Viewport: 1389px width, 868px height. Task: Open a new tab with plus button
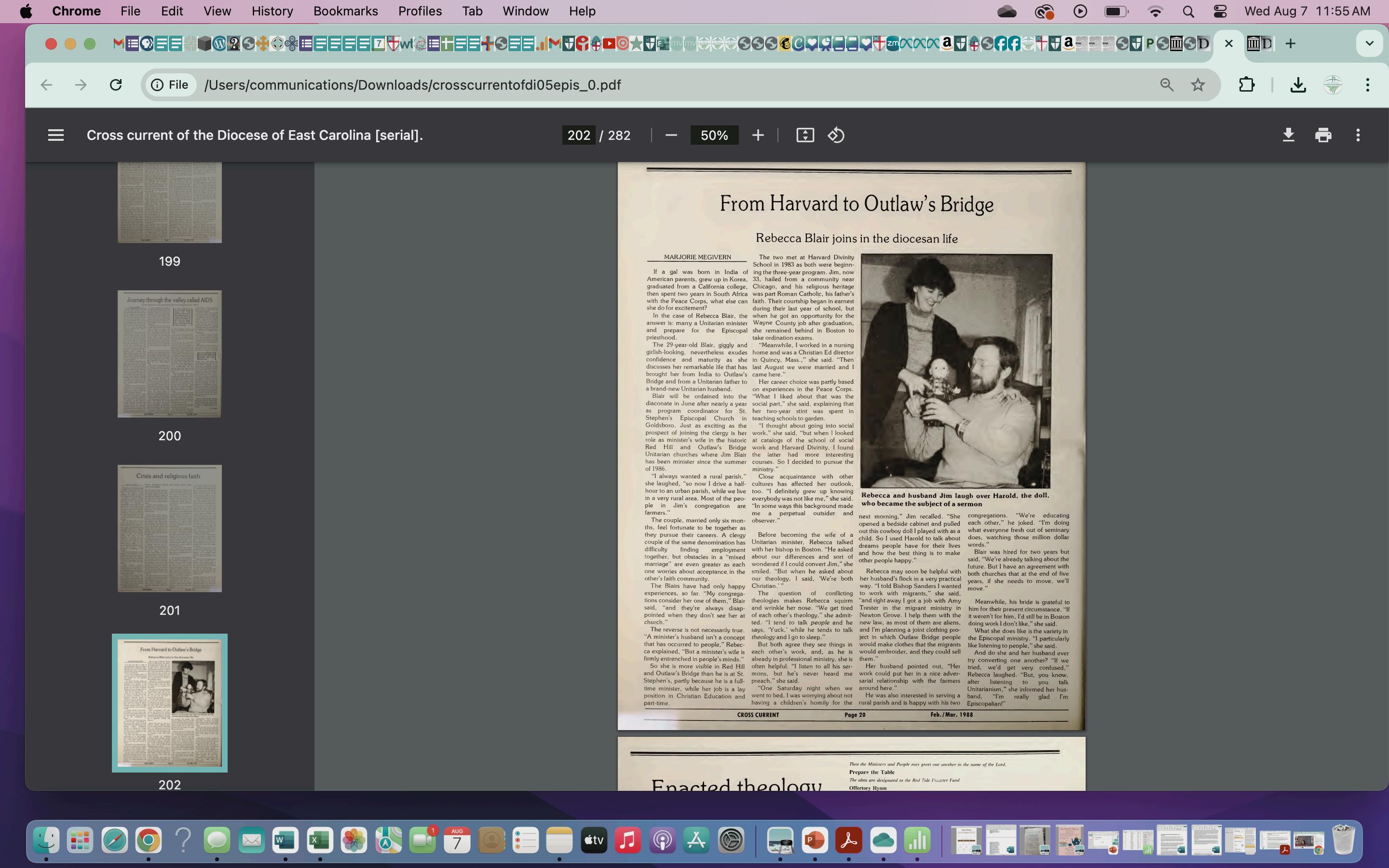point(1290,43)
